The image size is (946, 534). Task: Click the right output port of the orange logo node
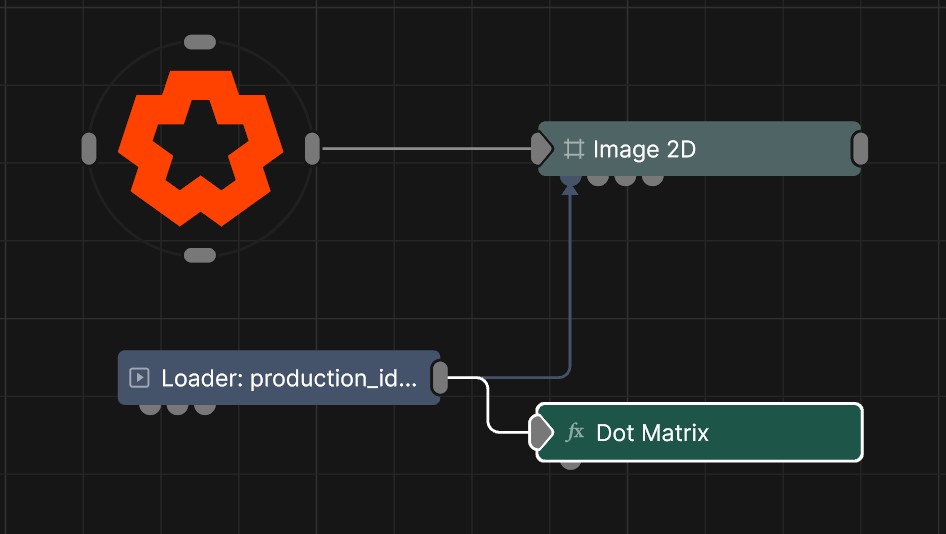[312, 148]
